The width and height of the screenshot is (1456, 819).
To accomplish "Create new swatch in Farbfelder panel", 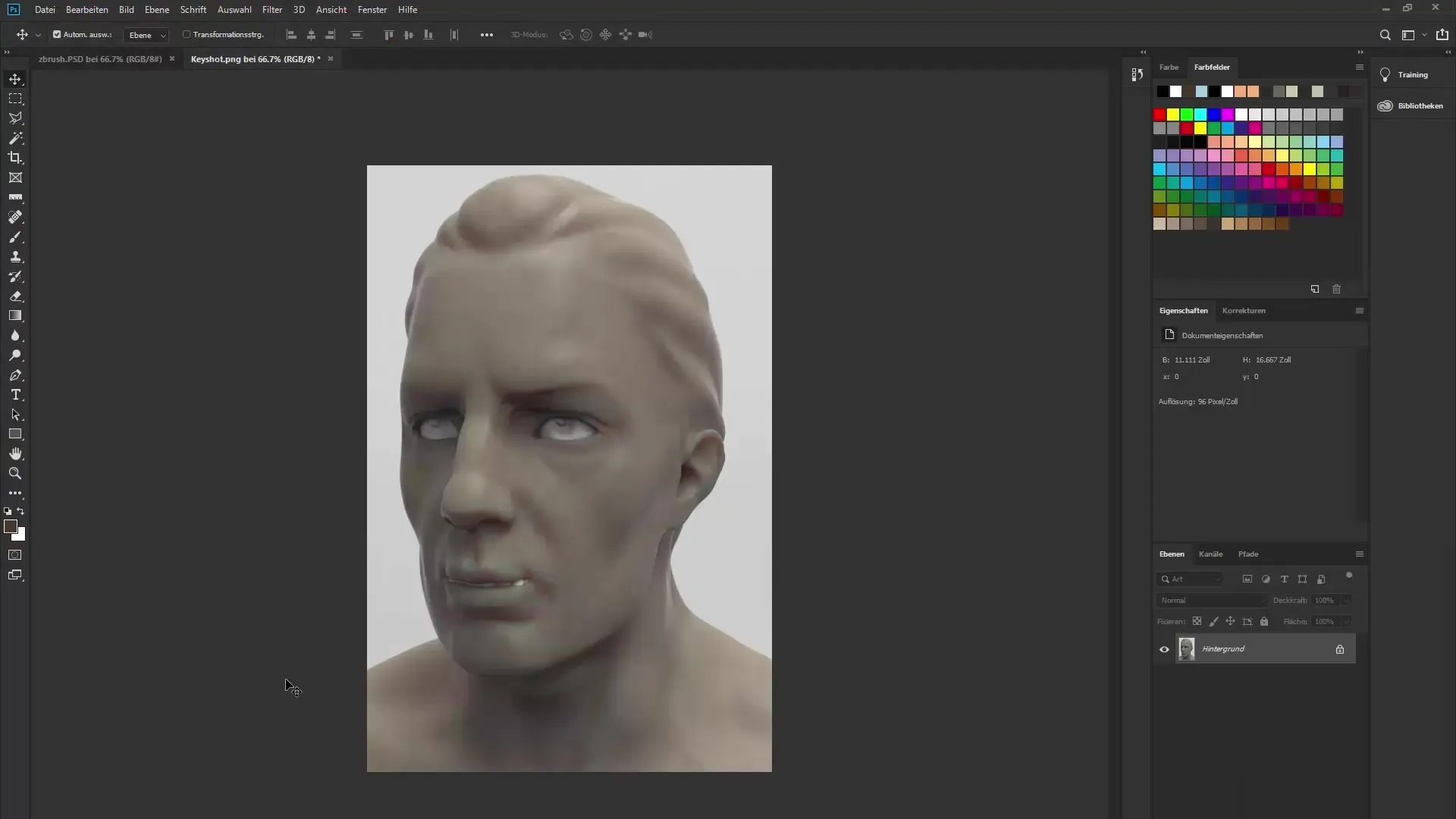I will 1315,289.
